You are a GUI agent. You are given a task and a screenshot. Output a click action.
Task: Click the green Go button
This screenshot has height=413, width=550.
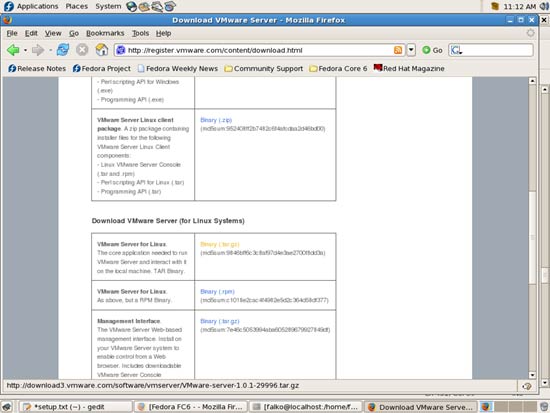tap(432, 50)
